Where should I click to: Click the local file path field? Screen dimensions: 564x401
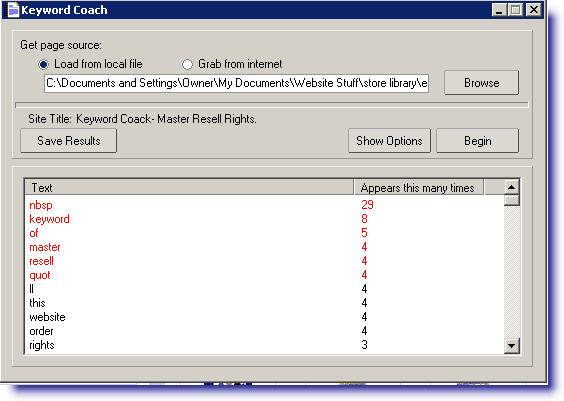[x=236, y=83]
